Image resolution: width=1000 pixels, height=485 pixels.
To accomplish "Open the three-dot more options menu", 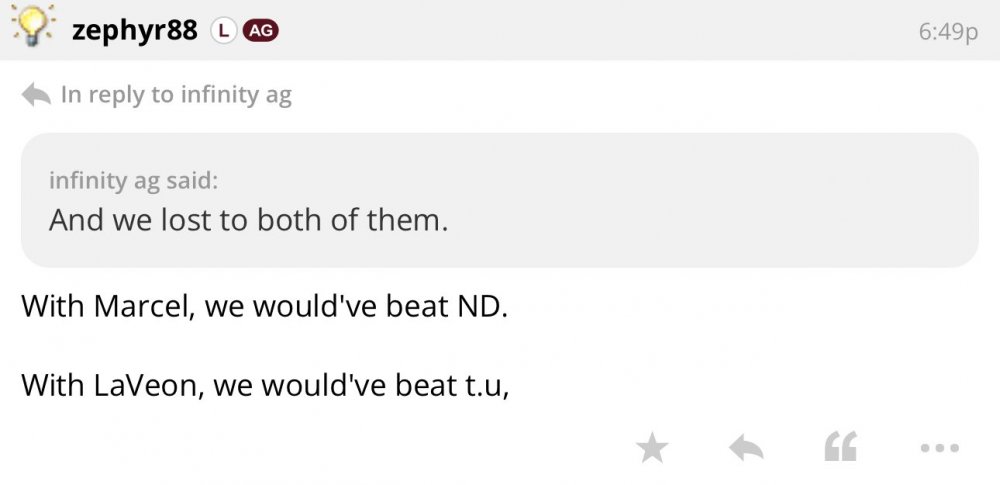I will [940, 449].
